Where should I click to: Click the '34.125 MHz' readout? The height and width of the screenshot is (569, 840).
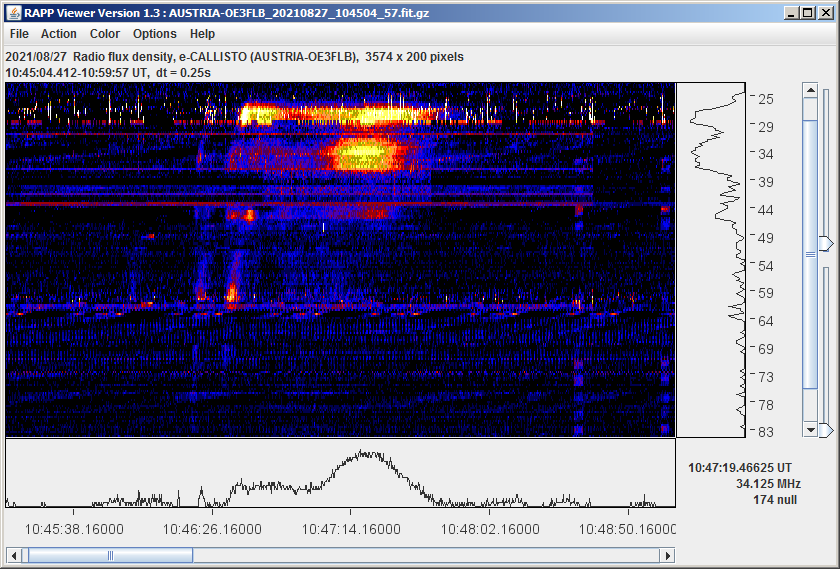click(768, 484)
